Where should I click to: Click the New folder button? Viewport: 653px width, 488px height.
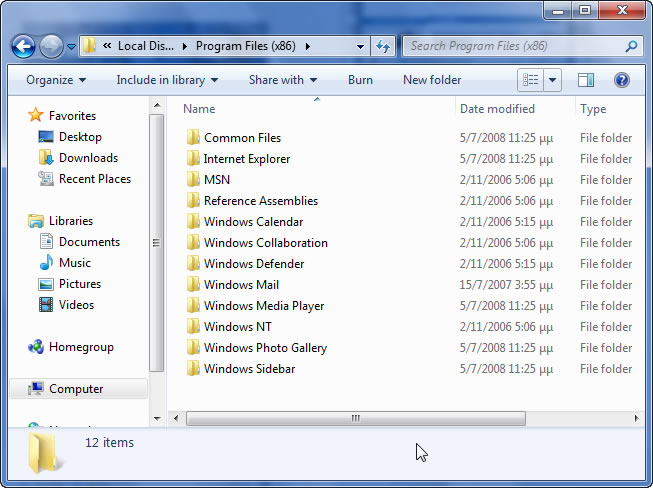pyautogui.click(x=432, y=80)
